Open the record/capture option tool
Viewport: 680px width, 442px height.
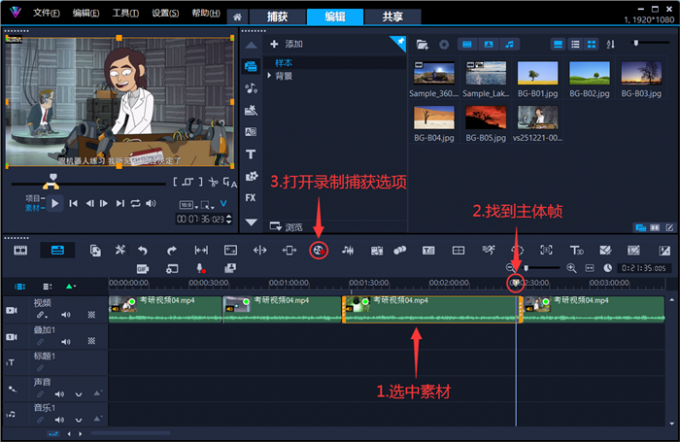click(x=319, y=250)
